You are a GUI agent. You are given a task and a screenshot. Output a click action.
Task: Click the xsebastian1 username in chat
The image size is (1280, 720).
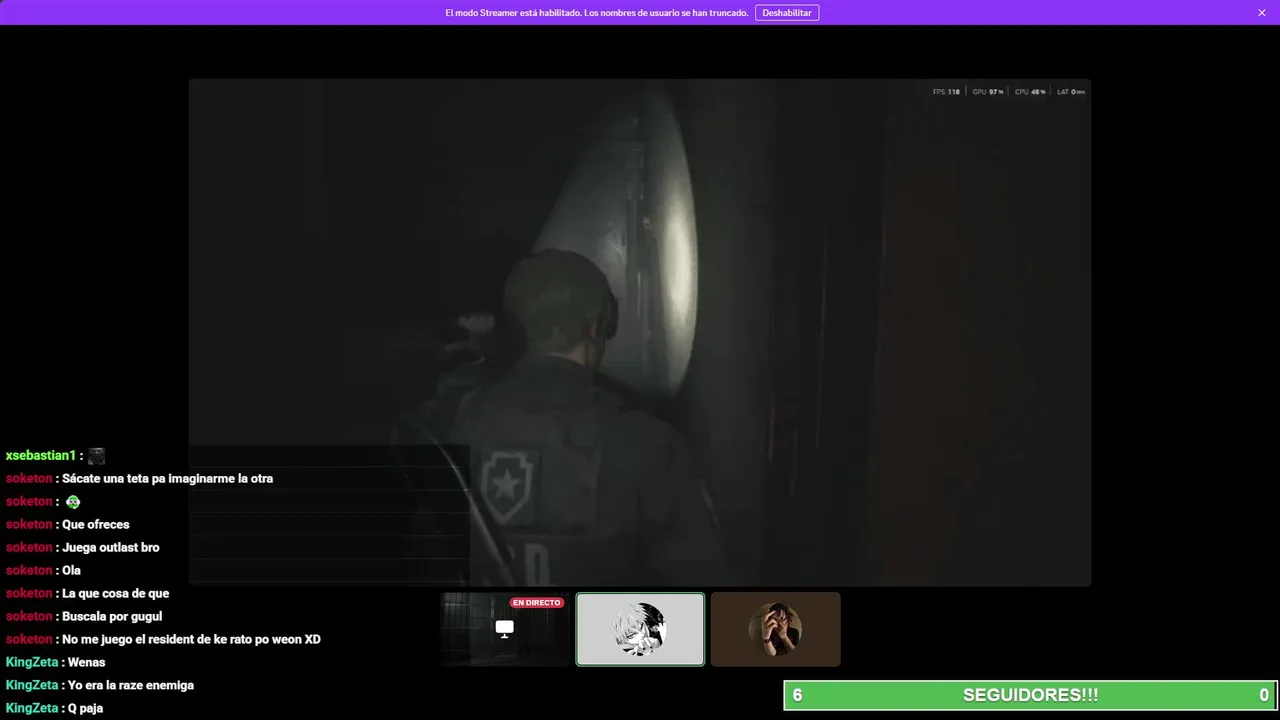41,456
